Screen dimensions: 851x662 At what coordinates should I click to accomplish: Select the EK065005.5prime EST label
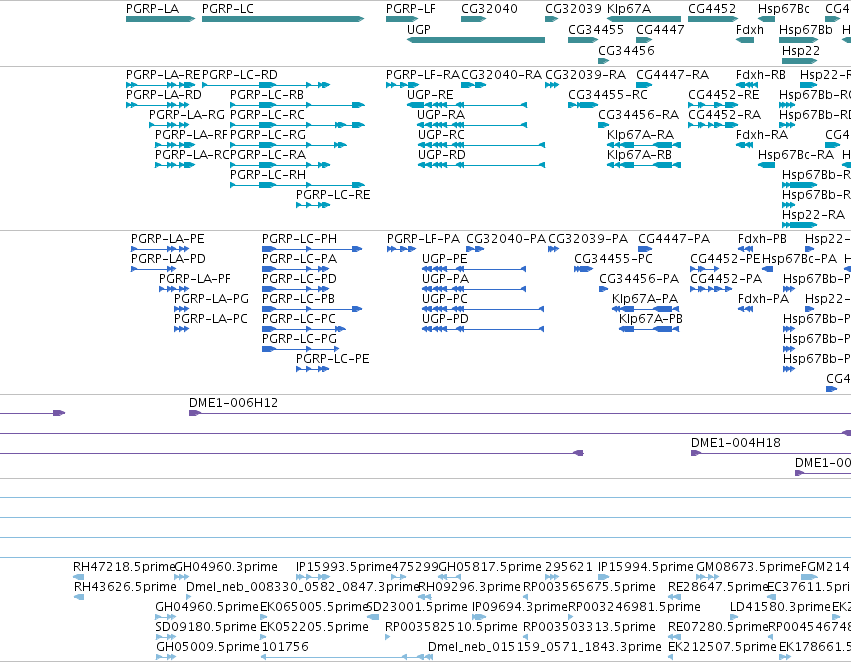314,607
